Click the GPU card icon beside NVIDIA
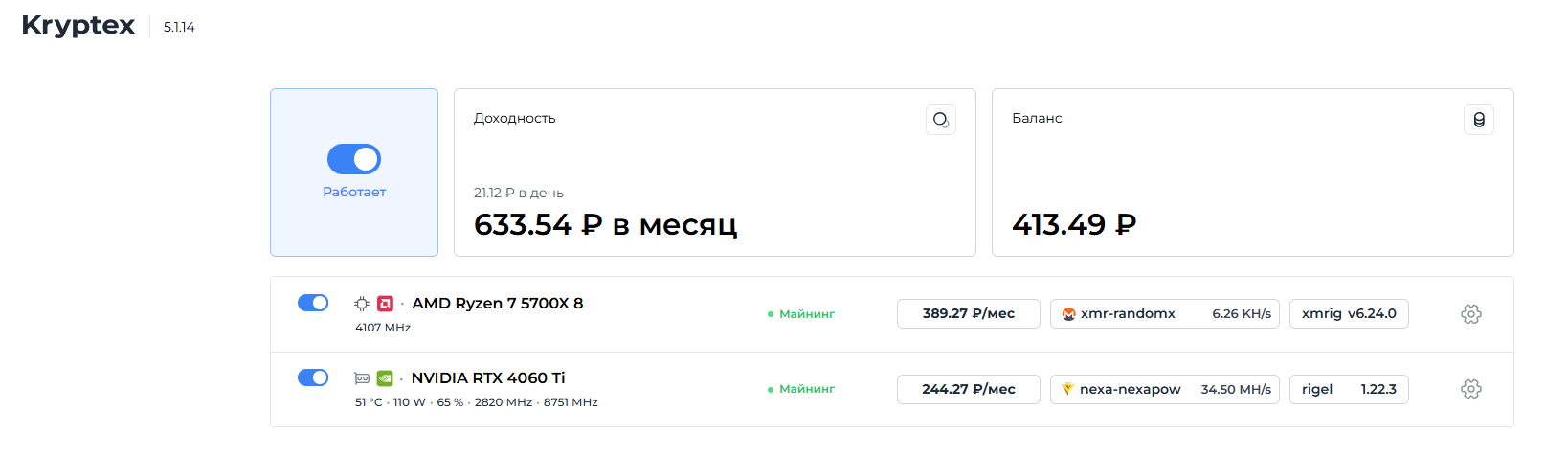The width and height of the screenshot is (1568, 457). (362, 378)
